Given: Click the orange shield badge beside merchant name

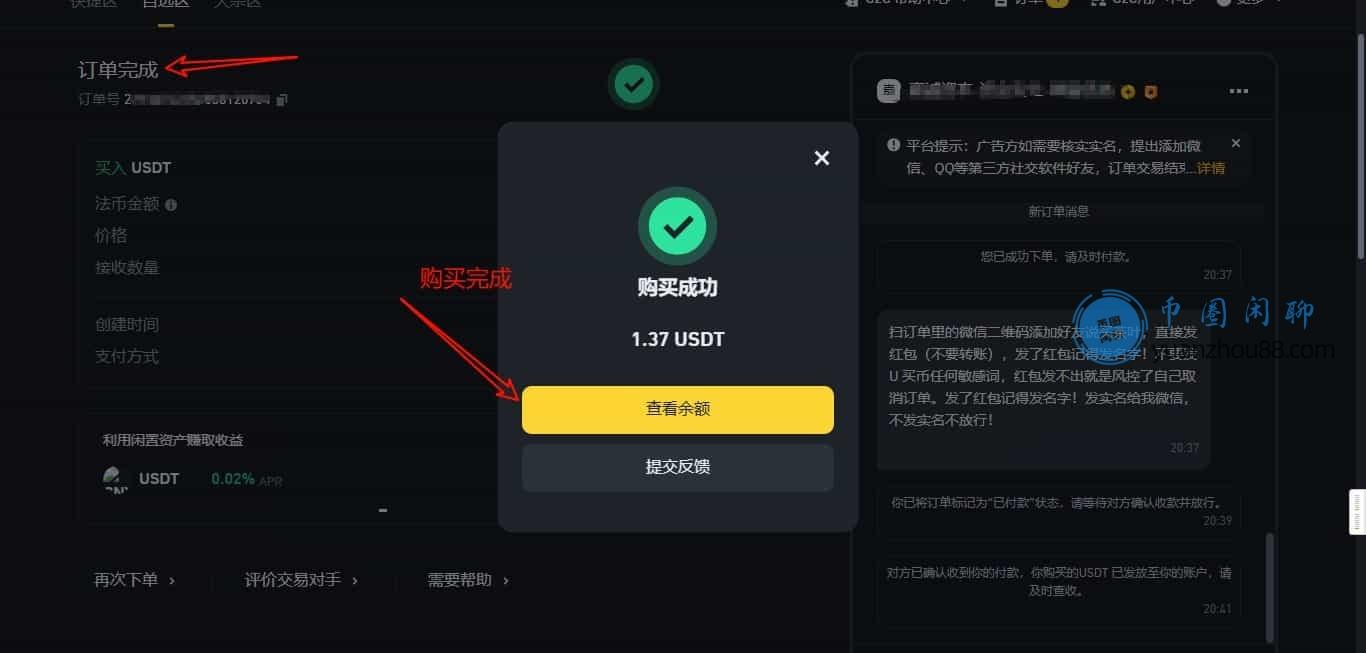Looking at the screenshot, I should pyautogui.click(x=1150, y=92).
